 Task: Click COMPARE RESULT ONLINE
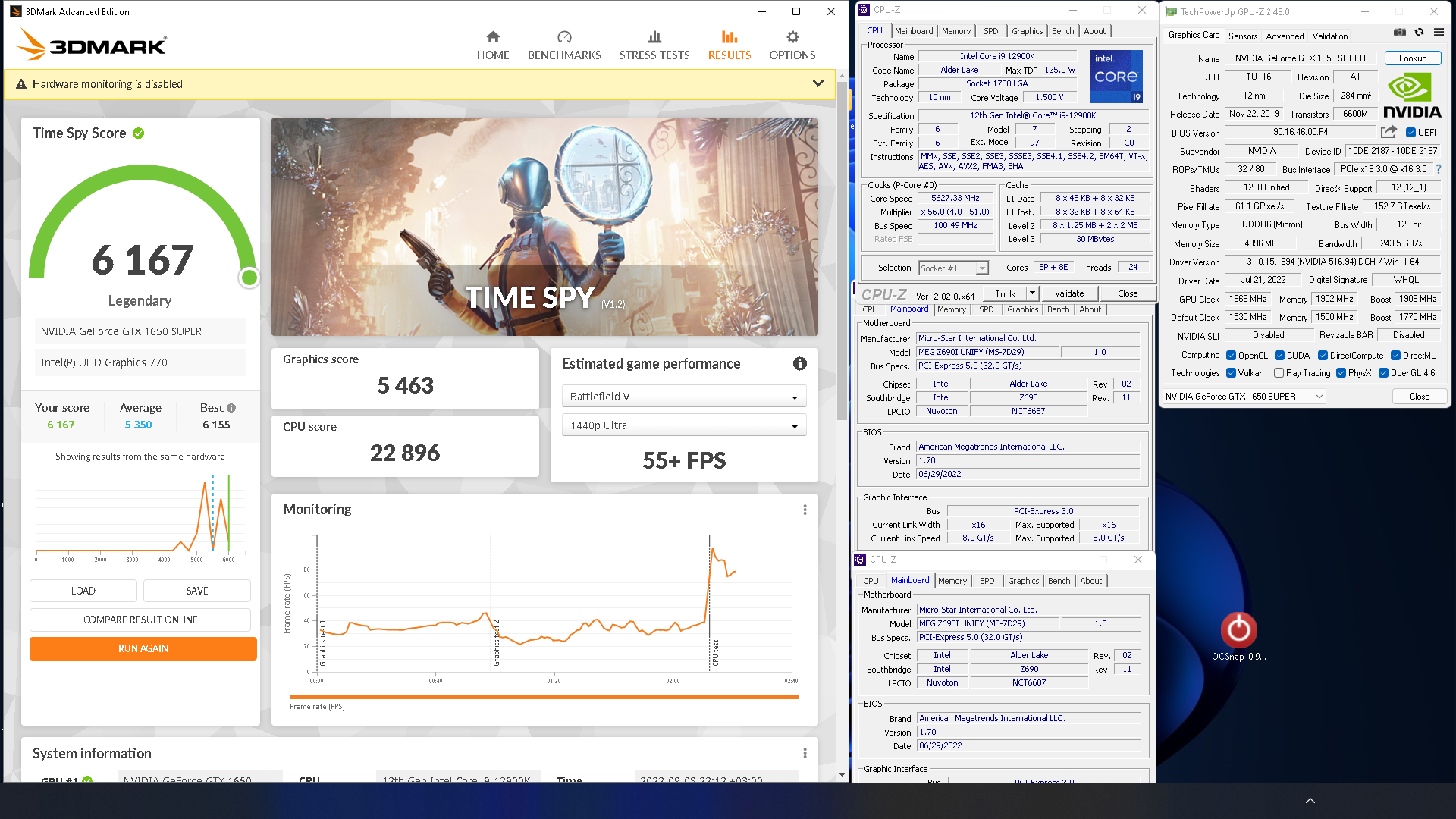[x=140, y=620]
